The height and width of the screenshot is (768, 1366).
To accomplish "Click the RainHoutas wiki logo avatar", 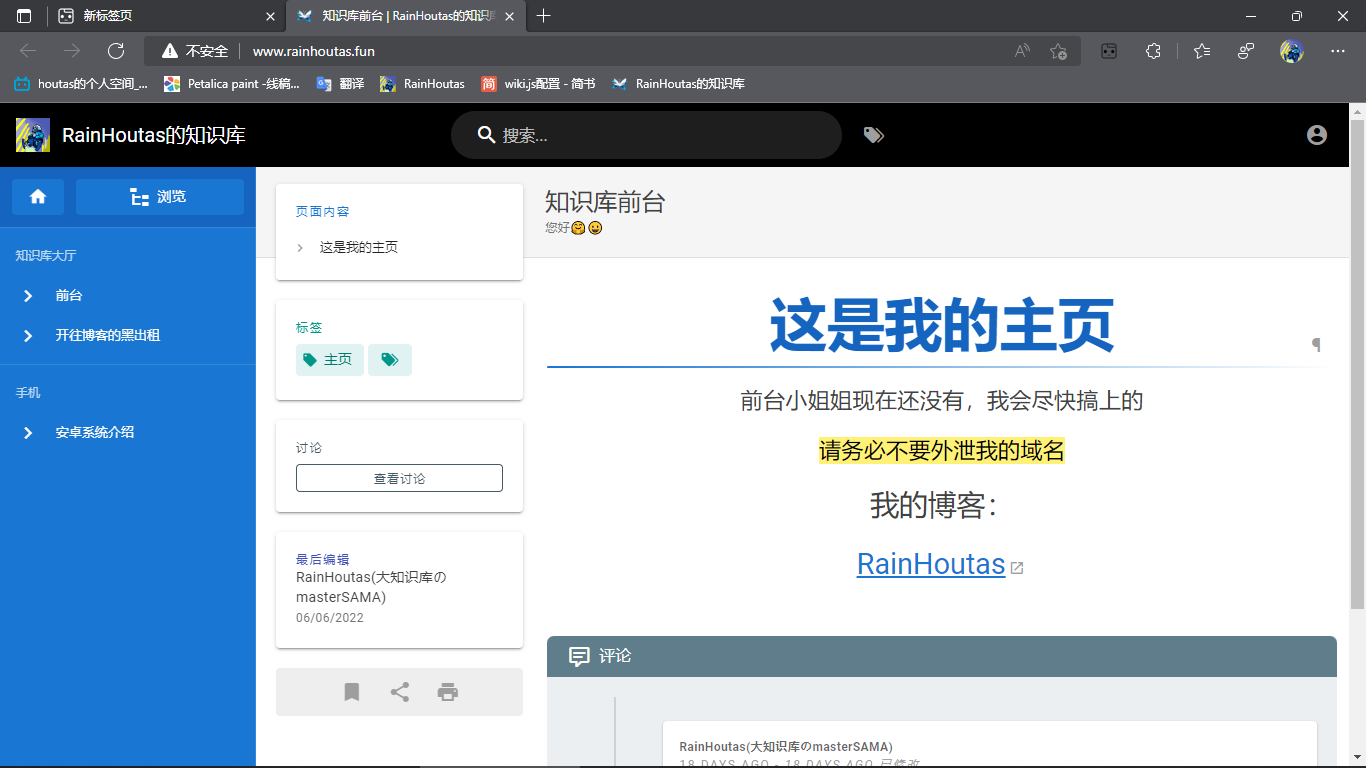I will [x=33, y=135].
